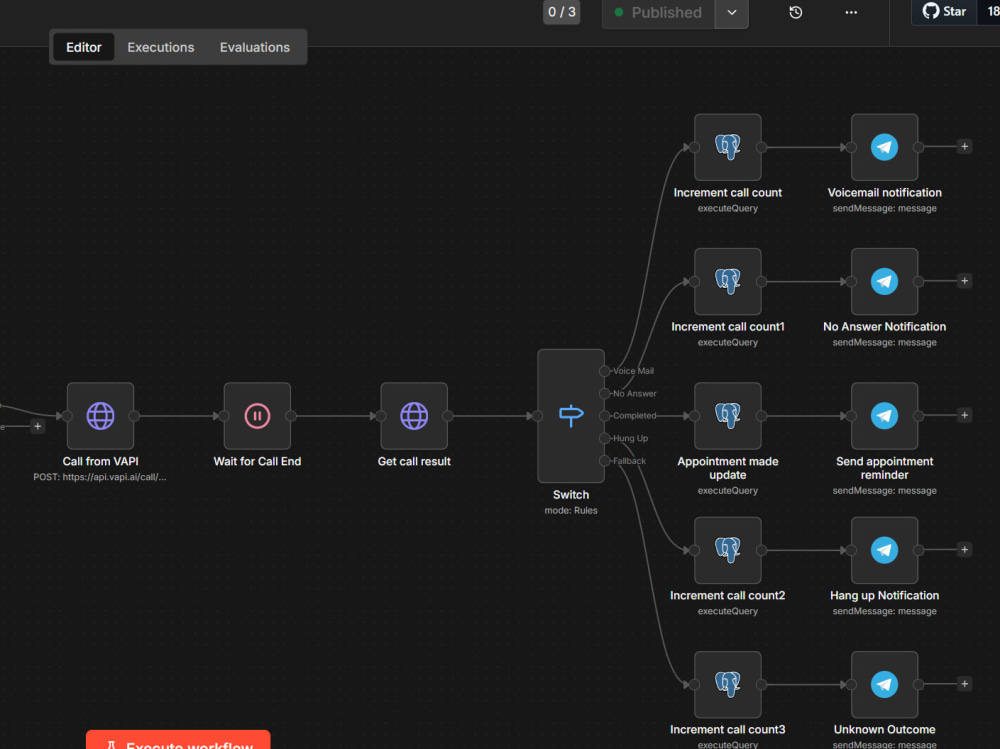Viewport: 1000px width, 749px height.
Task: Click the 'Get call result' node label
Action: [414, 461]
